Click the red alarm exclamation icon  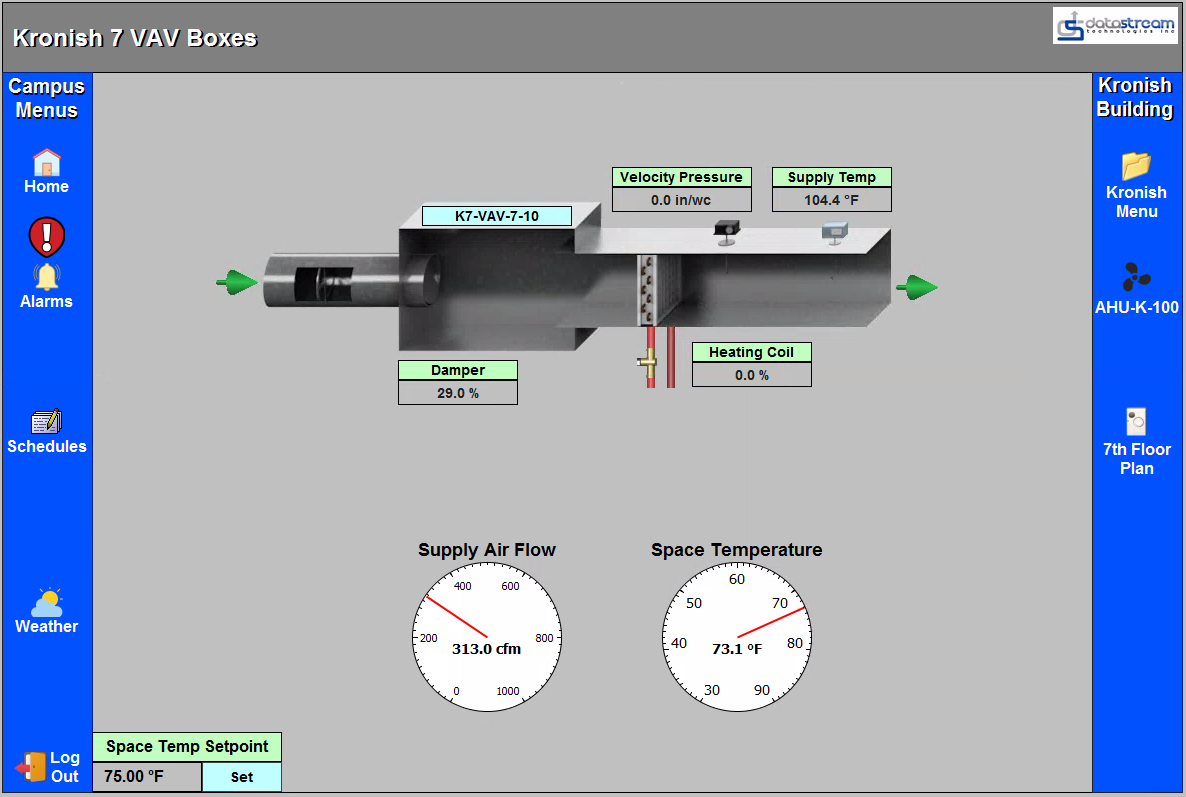pyautogui.click(x=46, y=237)
